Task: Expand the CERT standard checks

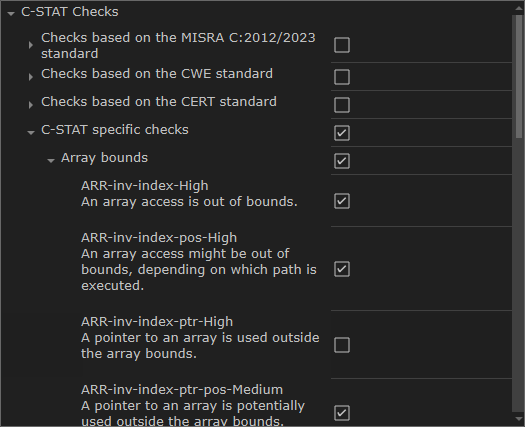Action: [31, 105]
